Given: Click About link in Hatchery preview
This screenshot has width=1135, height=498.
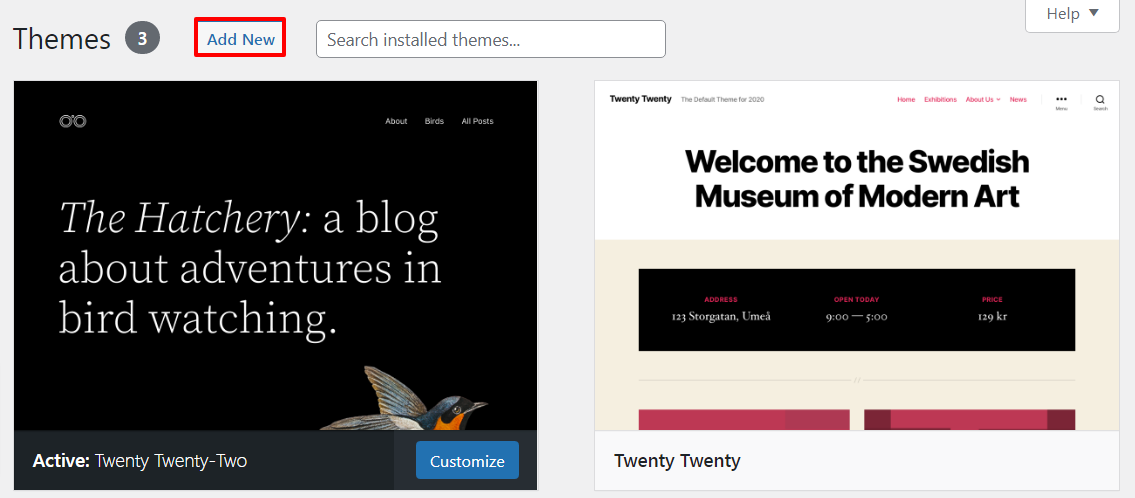Looking at the screenshot, I should pos(396,121).
